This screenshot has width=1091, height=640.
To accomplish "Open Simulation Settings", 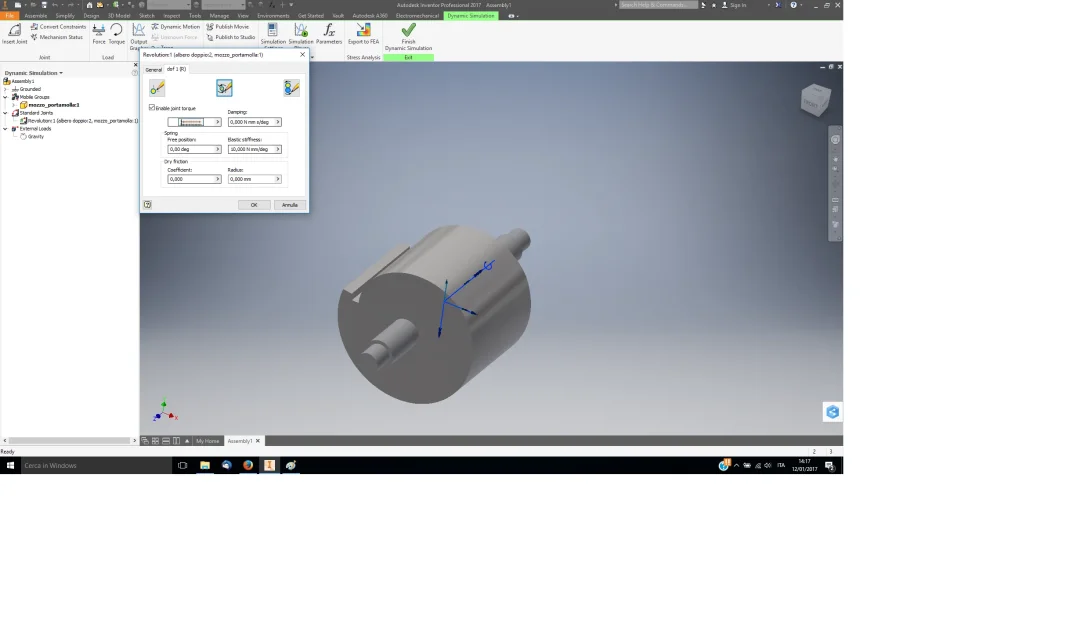I will click(273, 35).
